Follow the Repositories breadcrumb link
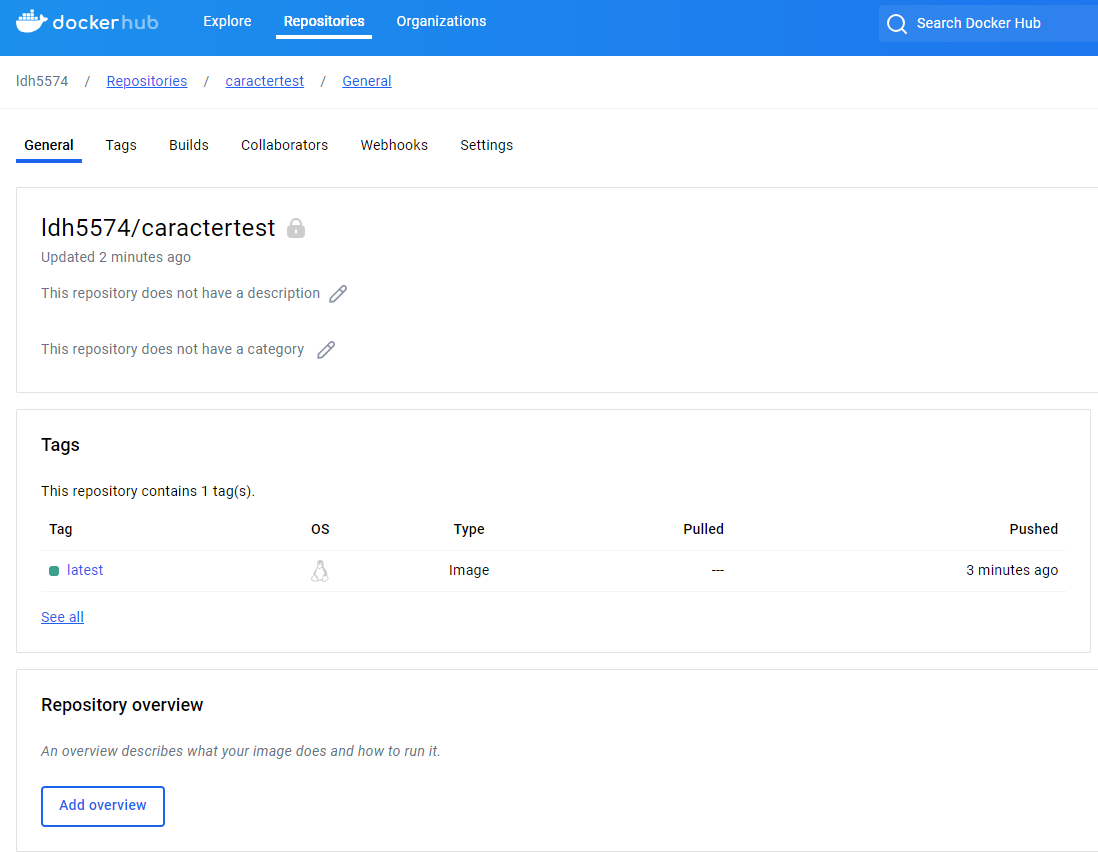The height and width of the screenshot is (853, 1098). click(x=147, y=81)
